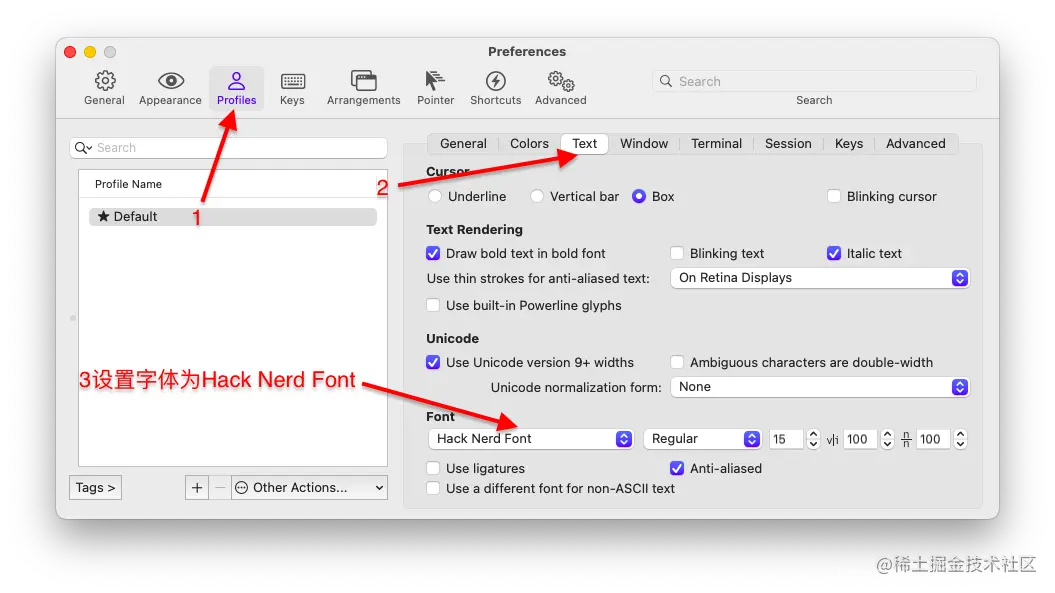This screenshot has height=593, width=1055.
Task: Toggle Use Unicode version 9+ widths
Action: click(433, 363)
